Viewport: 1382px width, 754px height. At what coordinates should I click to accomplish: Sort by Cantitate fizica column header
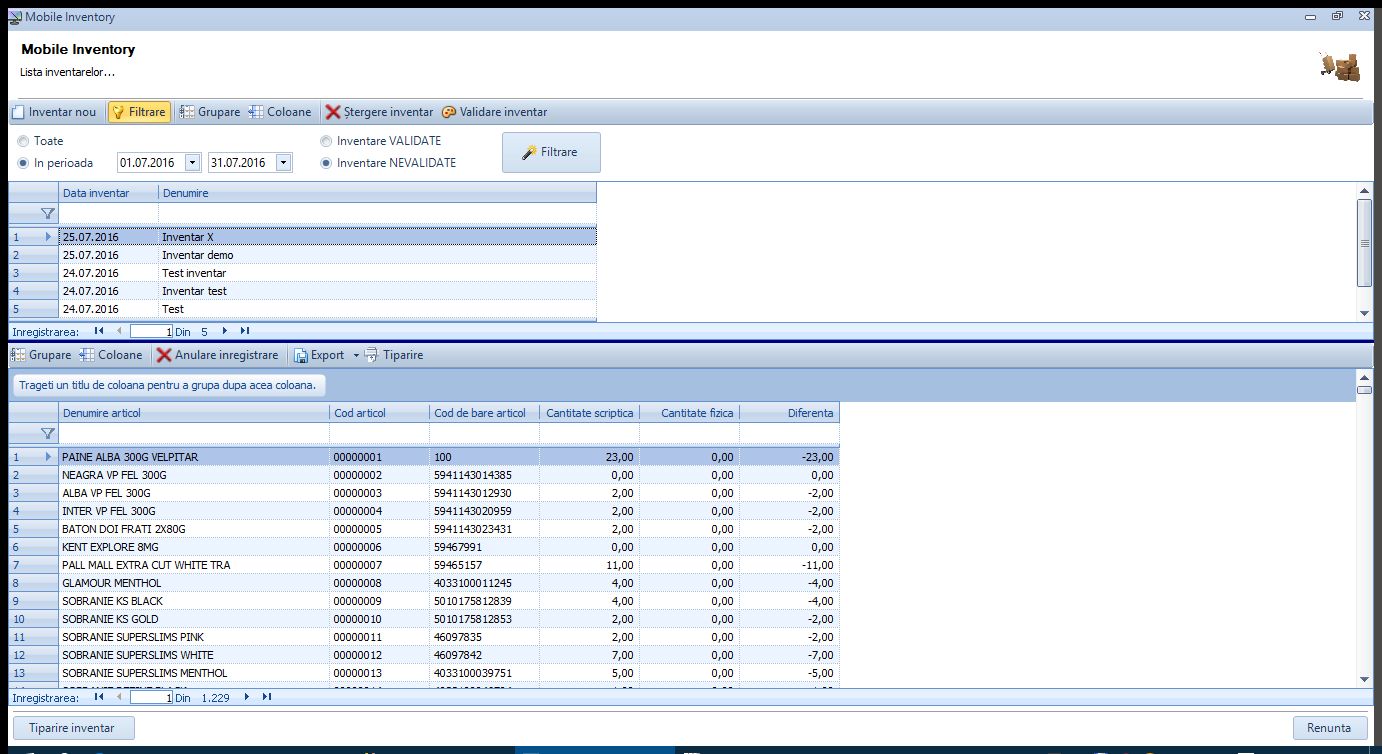(x=689, y=413)
